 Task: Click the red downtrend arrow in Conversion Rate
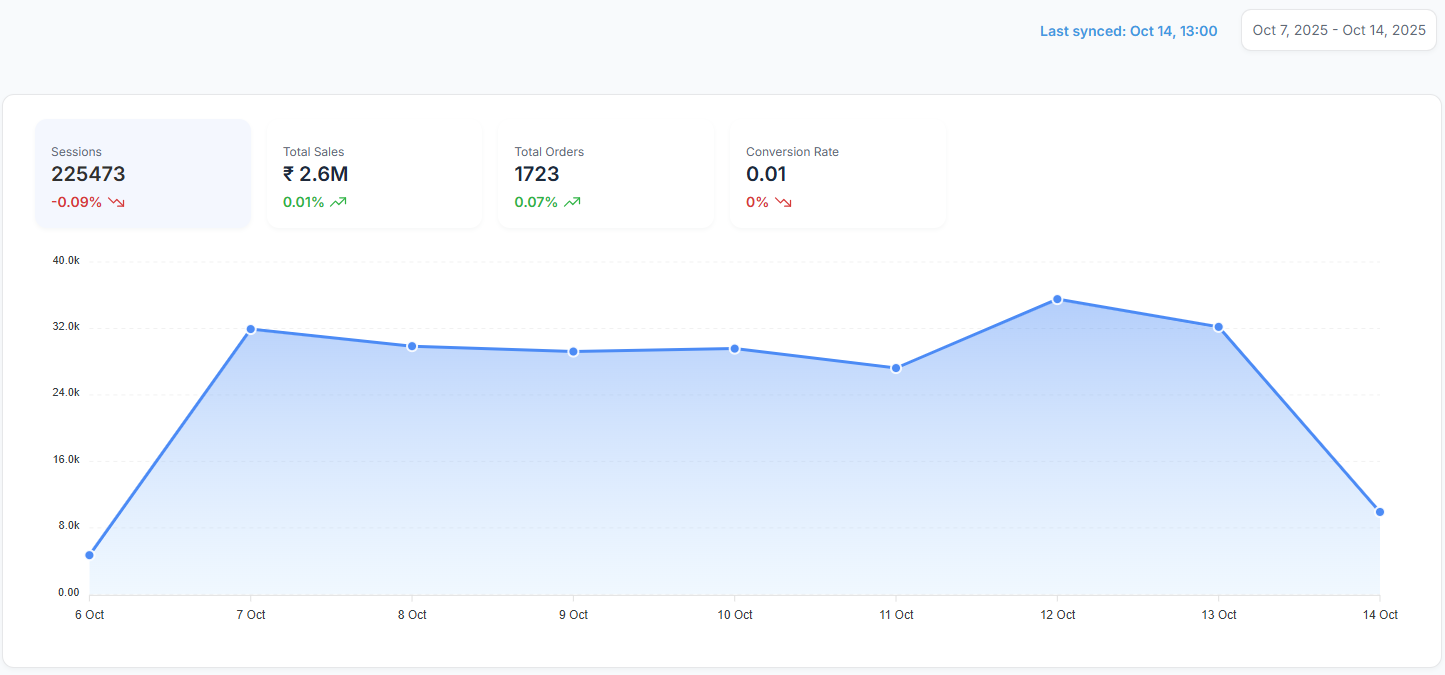(783, 202)
